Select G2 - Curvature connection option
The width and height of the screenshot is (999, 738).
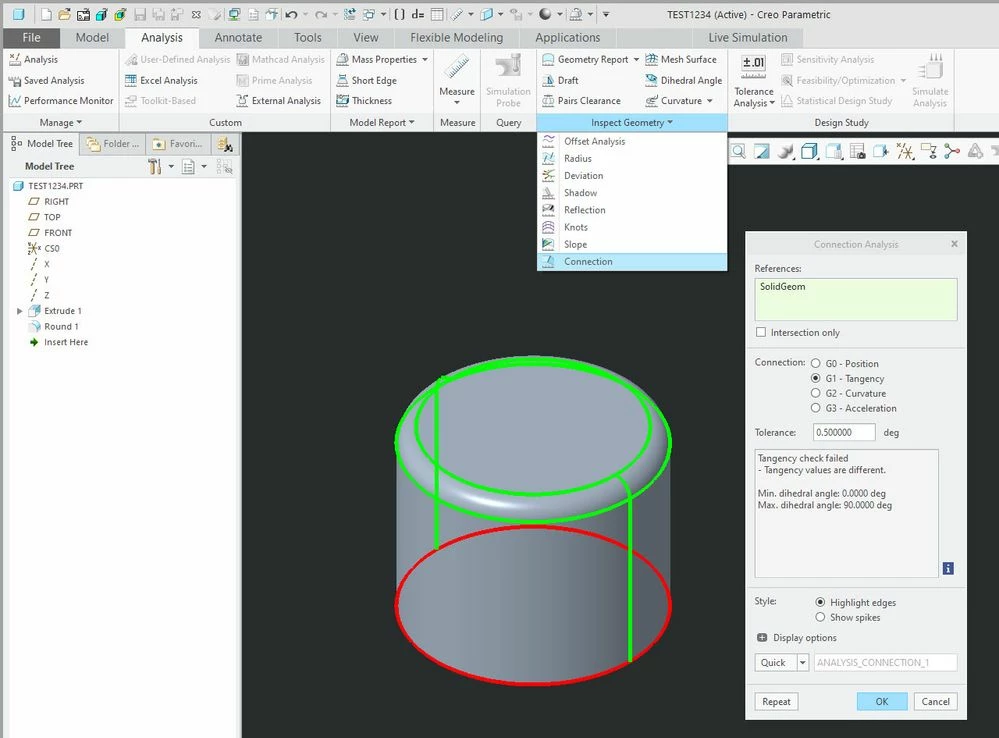click(x=816, y=393)
